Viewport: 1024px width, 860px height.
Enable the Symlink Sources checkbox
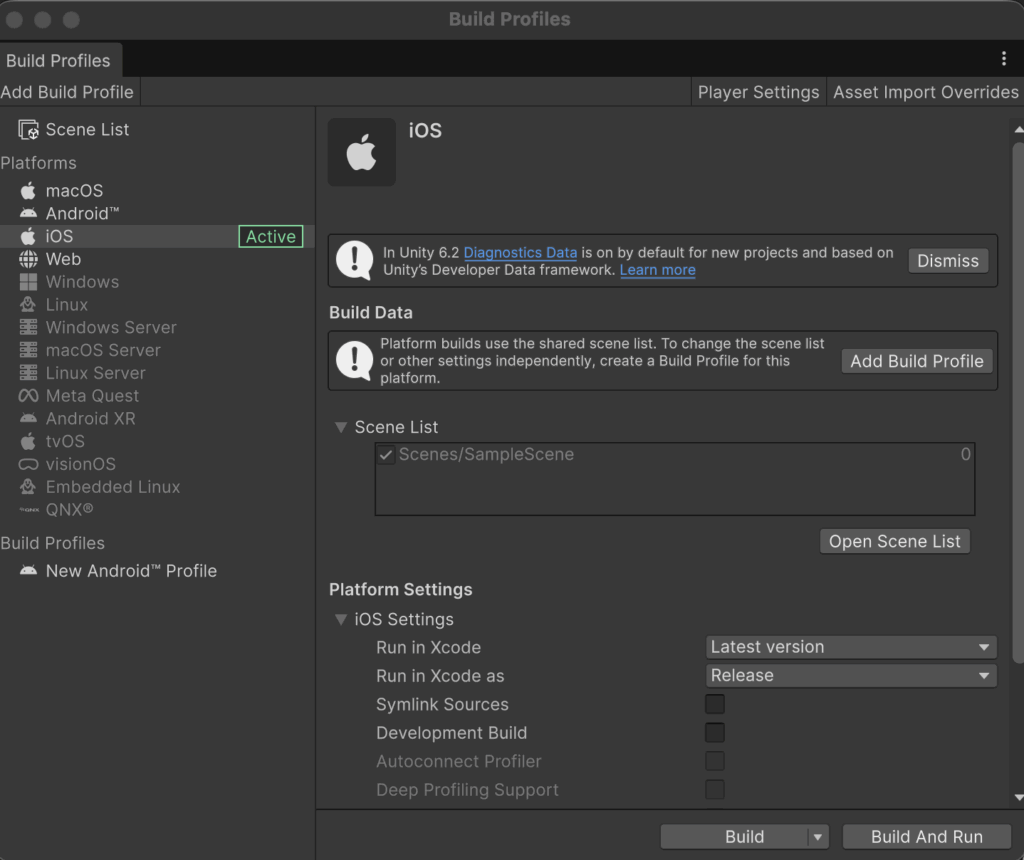point(715,704)
